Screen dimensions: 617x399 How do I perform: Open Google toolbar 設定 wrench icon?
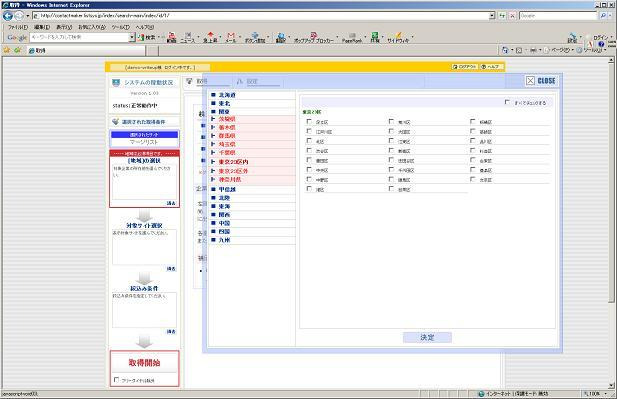[x=572, y=38]
